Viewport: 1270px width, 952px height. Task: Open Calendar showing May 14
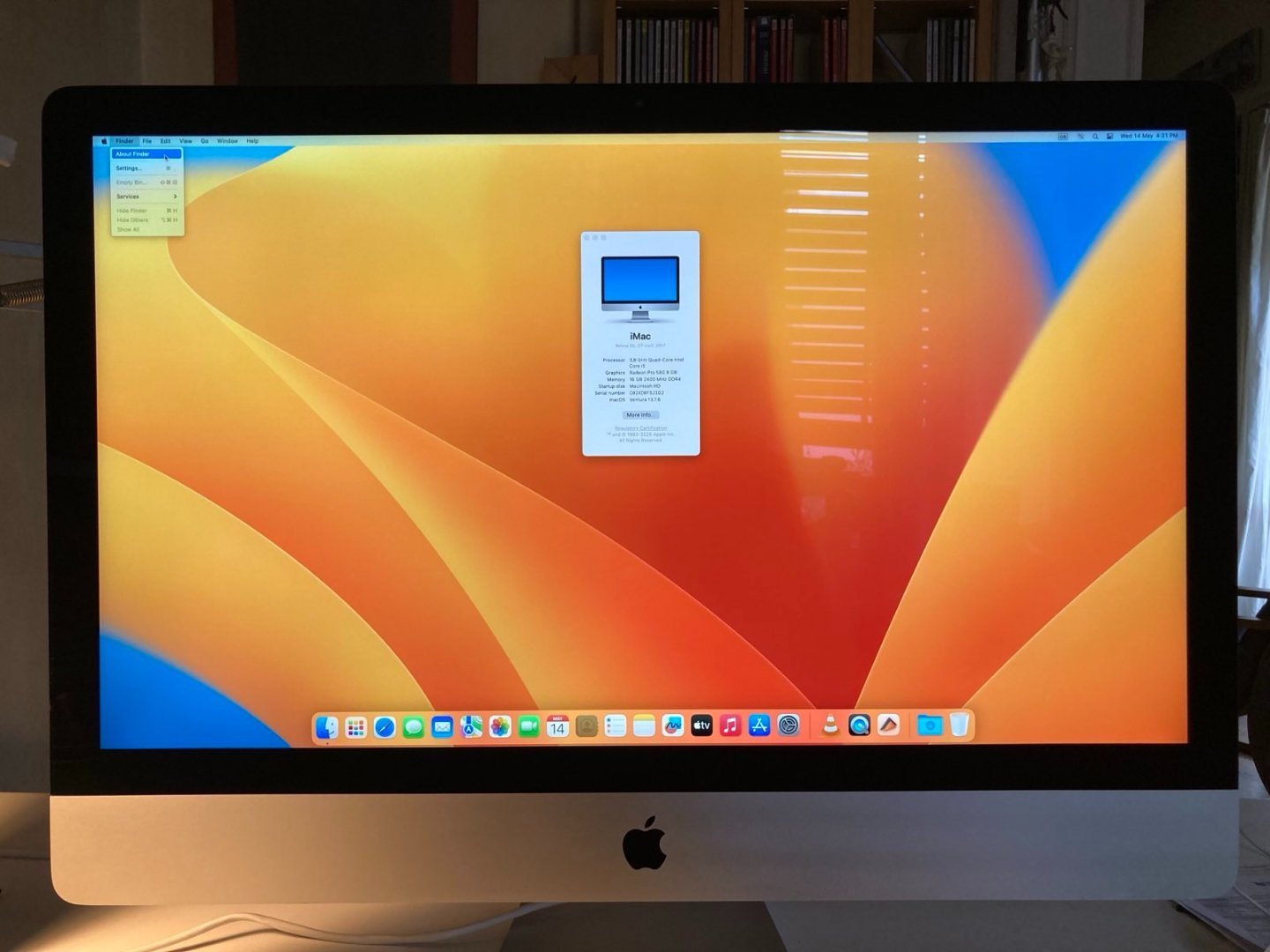557,726
